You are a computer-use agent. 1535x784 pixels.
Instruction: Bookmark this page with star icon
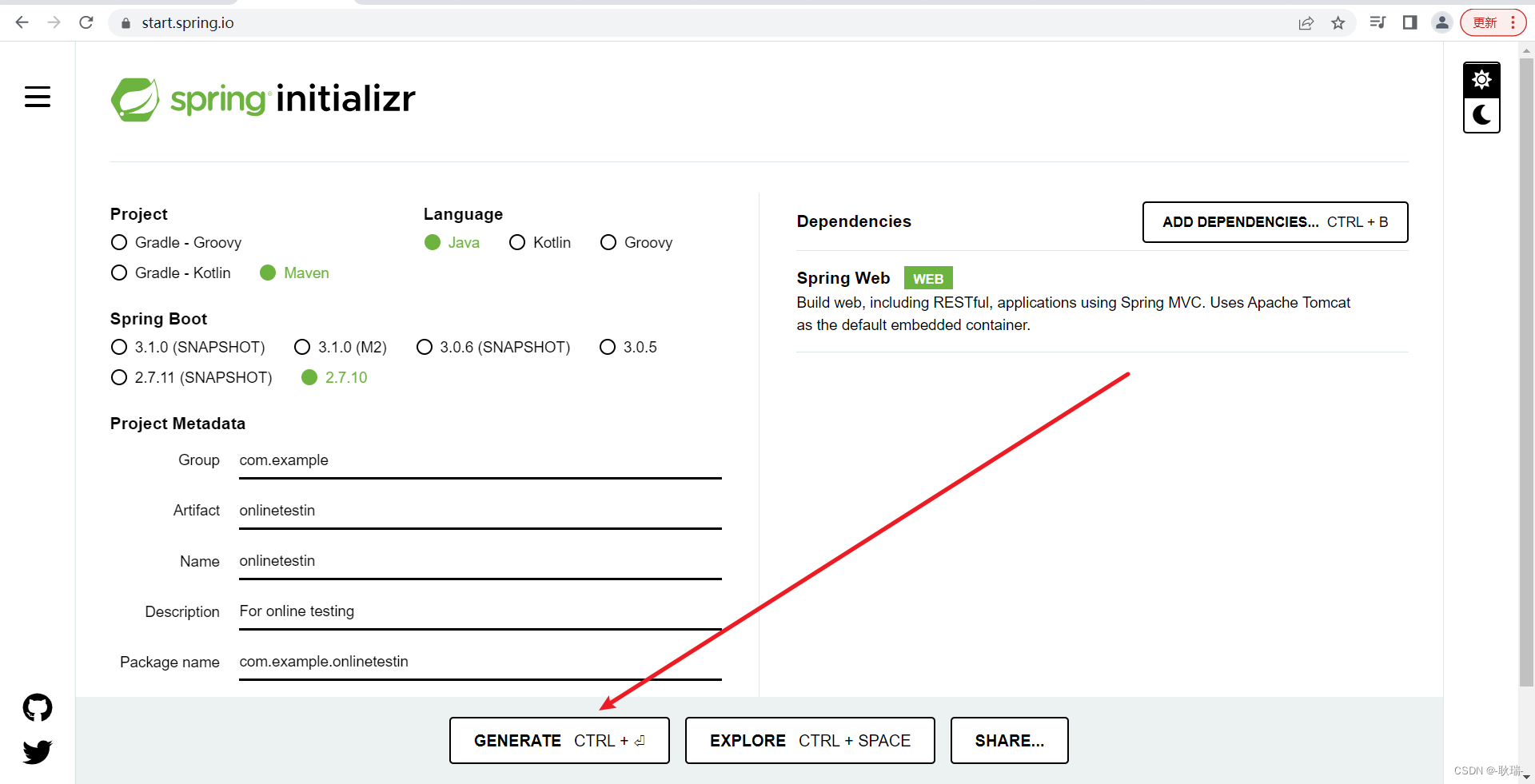1338,22
